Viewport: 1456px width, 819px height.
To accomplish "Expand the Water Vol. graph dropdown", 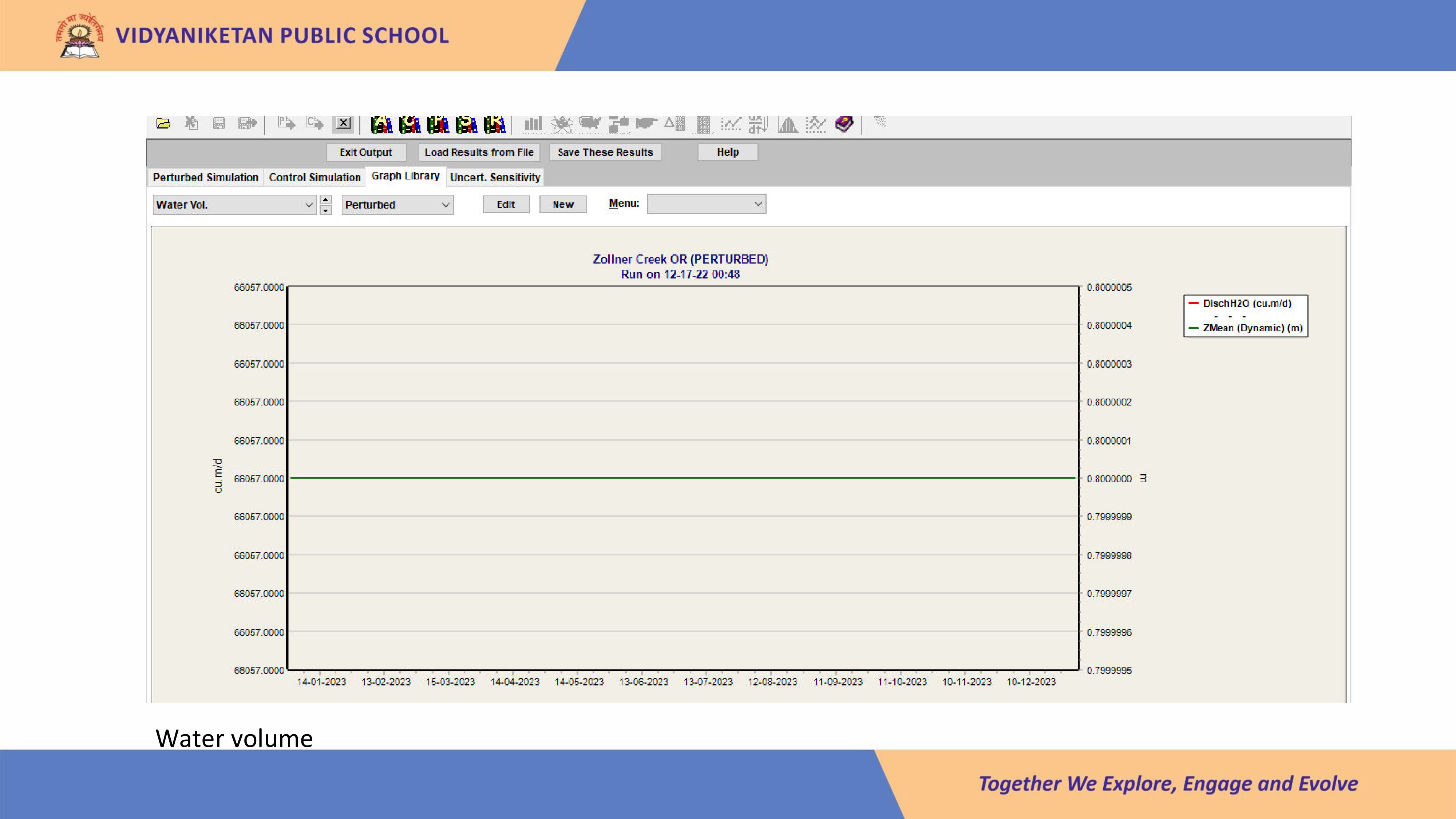I will (309, 205).
